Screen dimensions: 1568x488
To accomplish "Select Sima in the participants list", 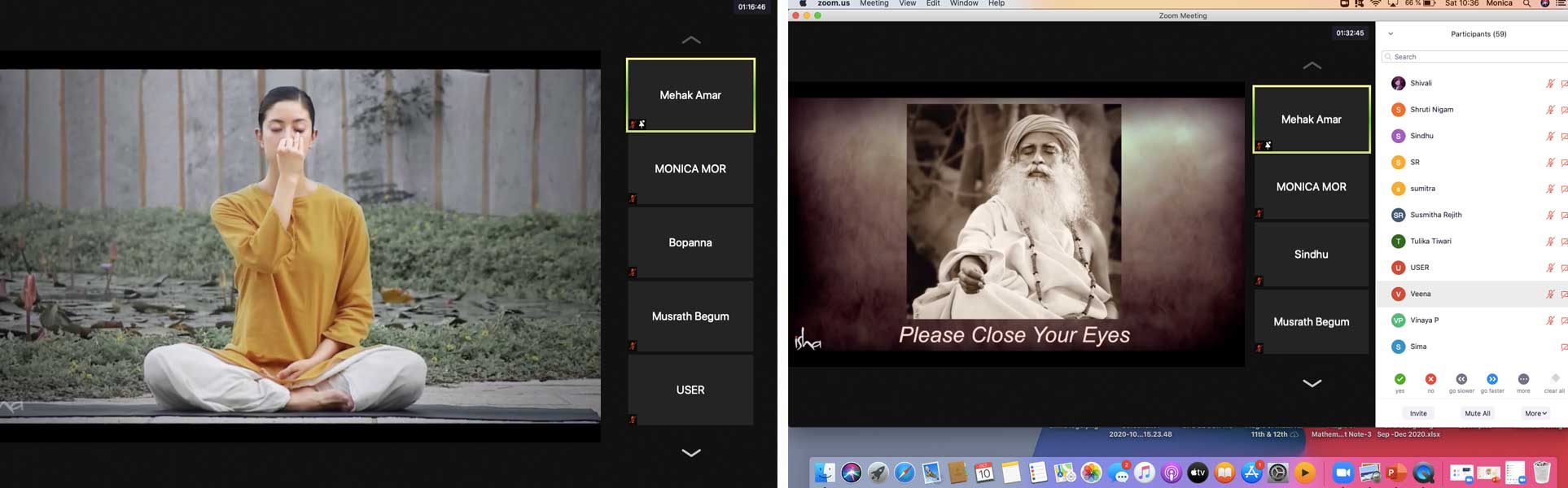I will [1472, 346].
